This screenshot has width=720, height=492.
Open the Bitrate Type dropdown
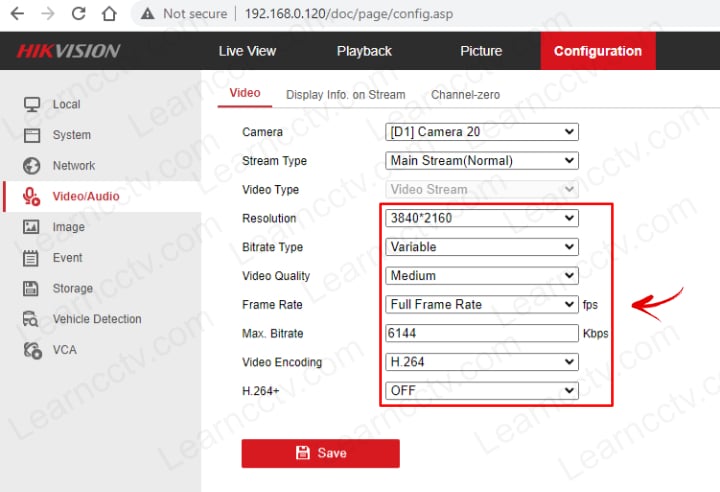(x=482, y=247)
